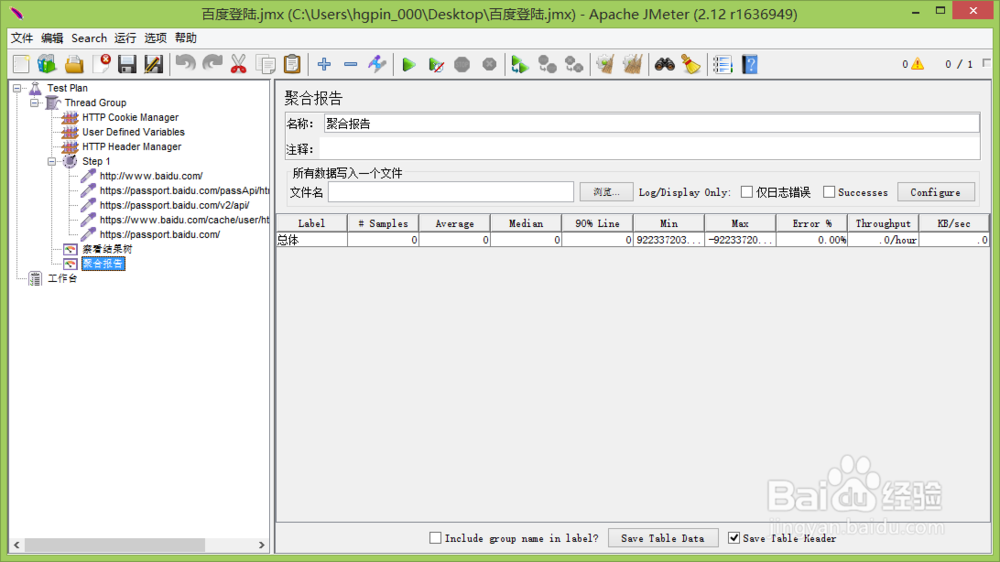Screen dimensions: 1000x562
Task: Select HTTP Header Manager in tree
Action: (131, 147)
